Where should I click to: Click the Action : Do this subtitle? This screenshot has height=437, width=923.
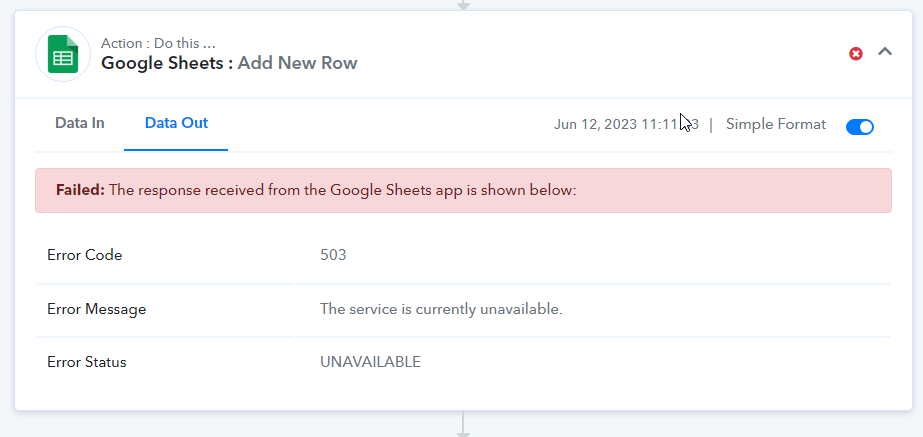(x=158, y=44)
